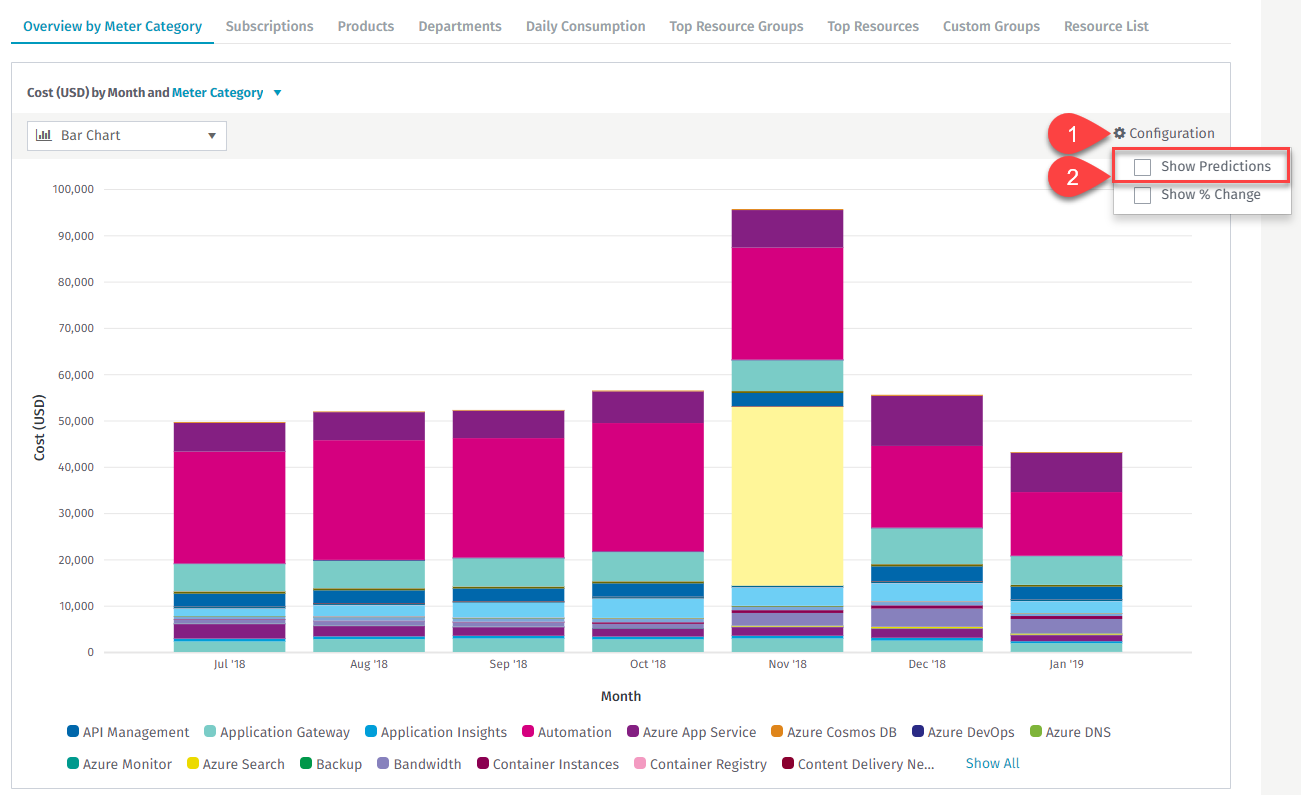1301x795 pixels.
Task: Click the Show All legend link
Action: (992, 763)
